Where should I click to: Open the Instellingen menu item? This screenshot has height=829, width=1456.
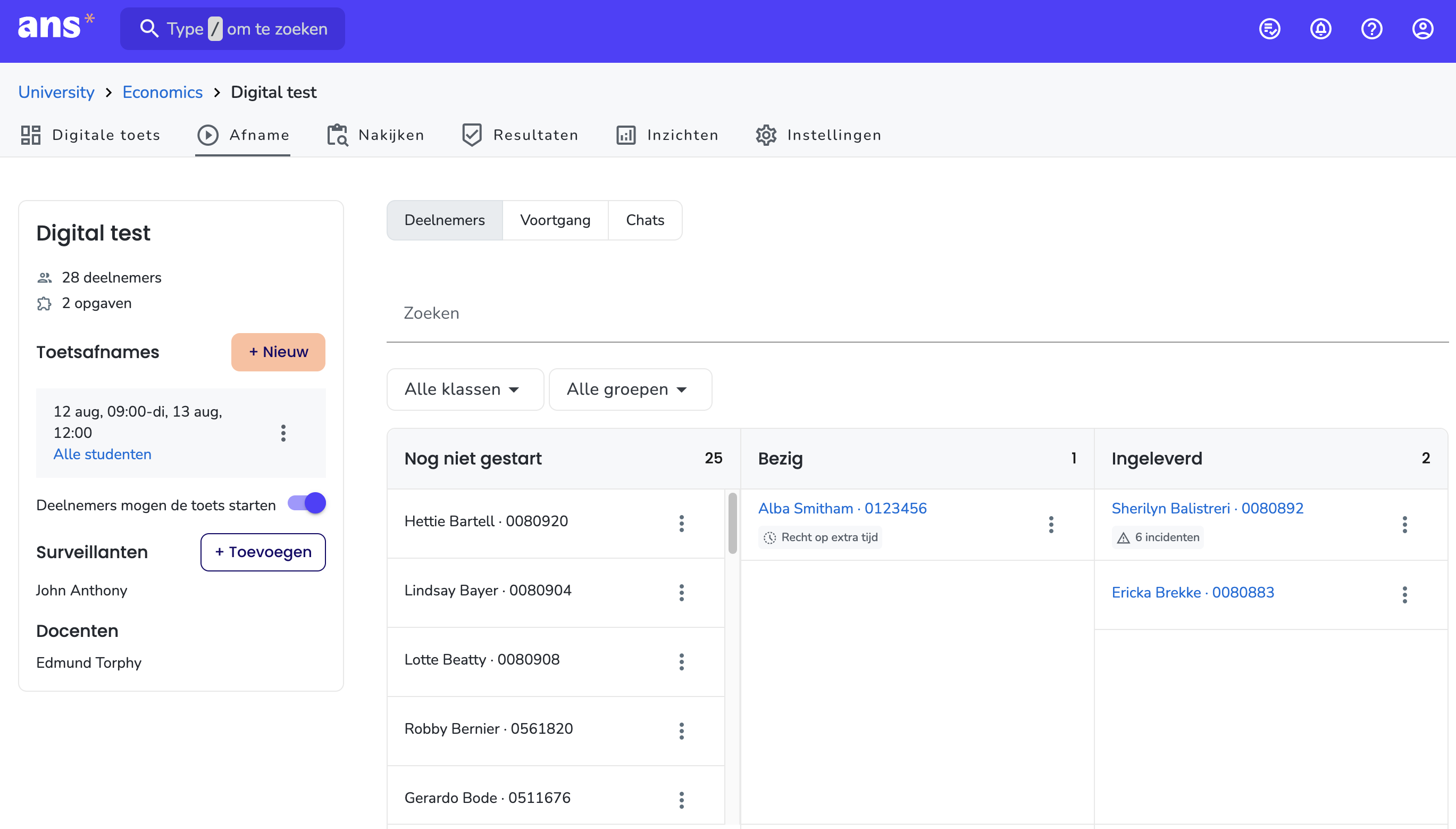point(818,135)
